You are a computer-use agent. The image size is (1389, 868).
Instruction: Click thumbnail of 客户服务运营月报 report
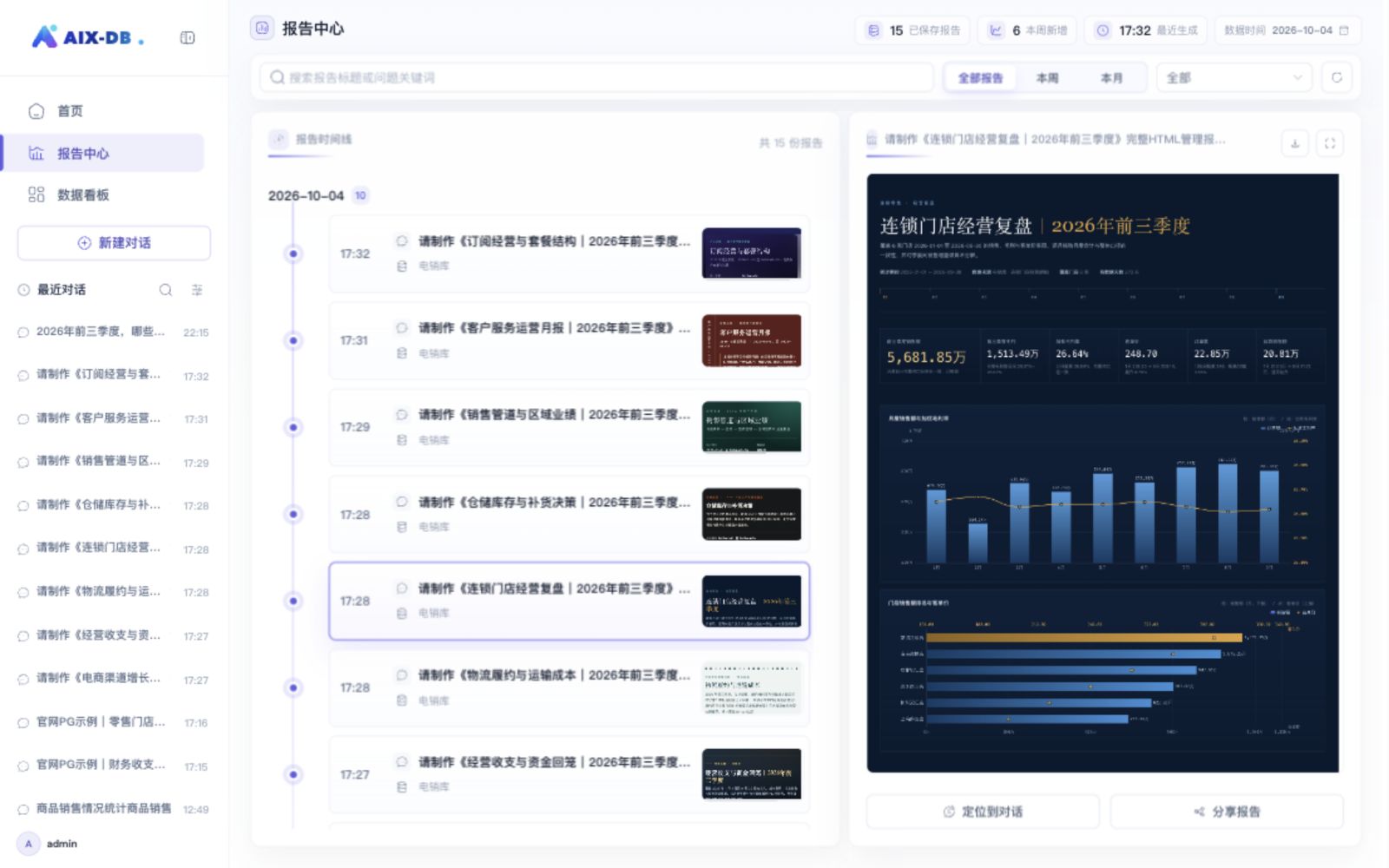pyautogui.click(x=751, y=340)
